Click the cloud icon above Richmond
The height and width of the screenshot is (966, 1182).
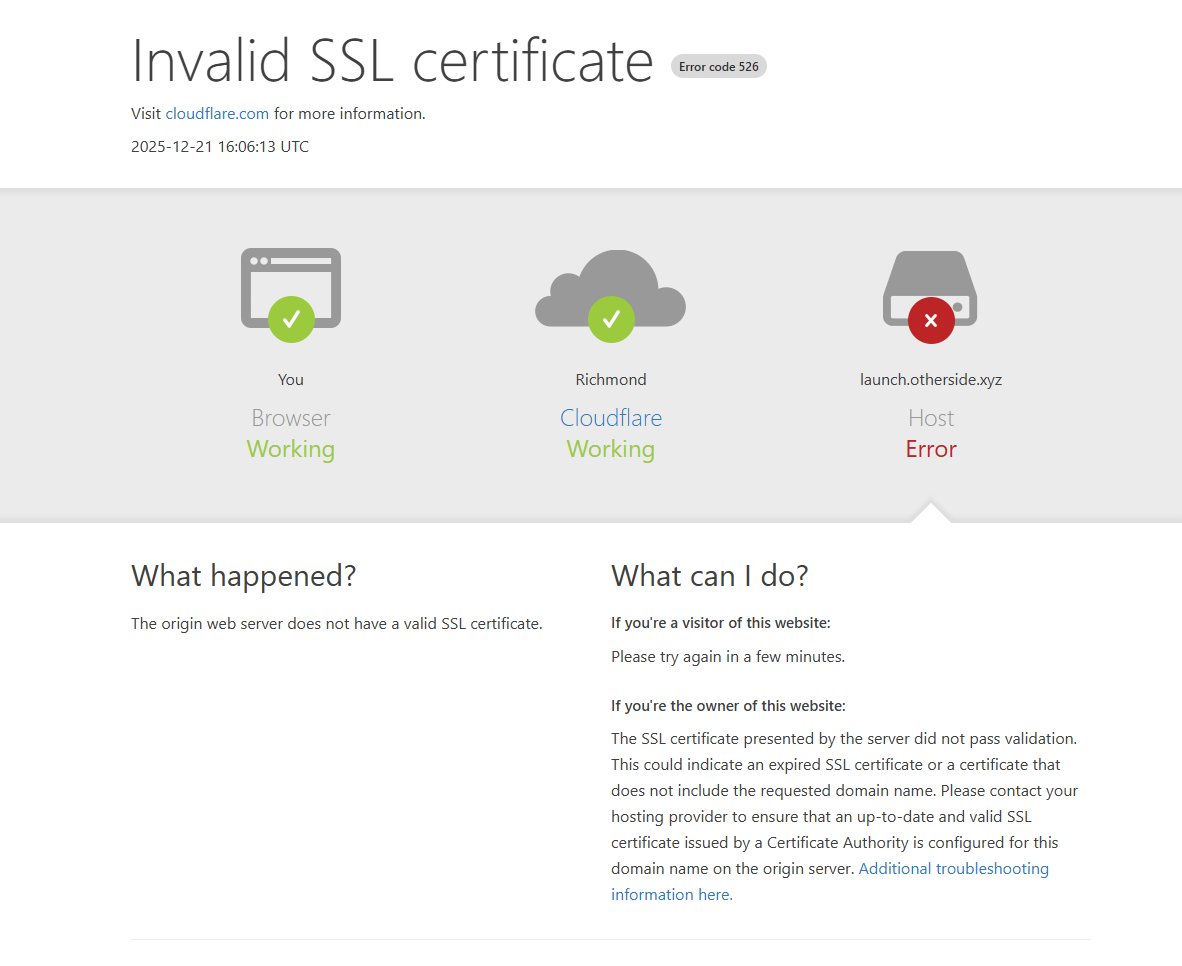(x=611, y=296)
